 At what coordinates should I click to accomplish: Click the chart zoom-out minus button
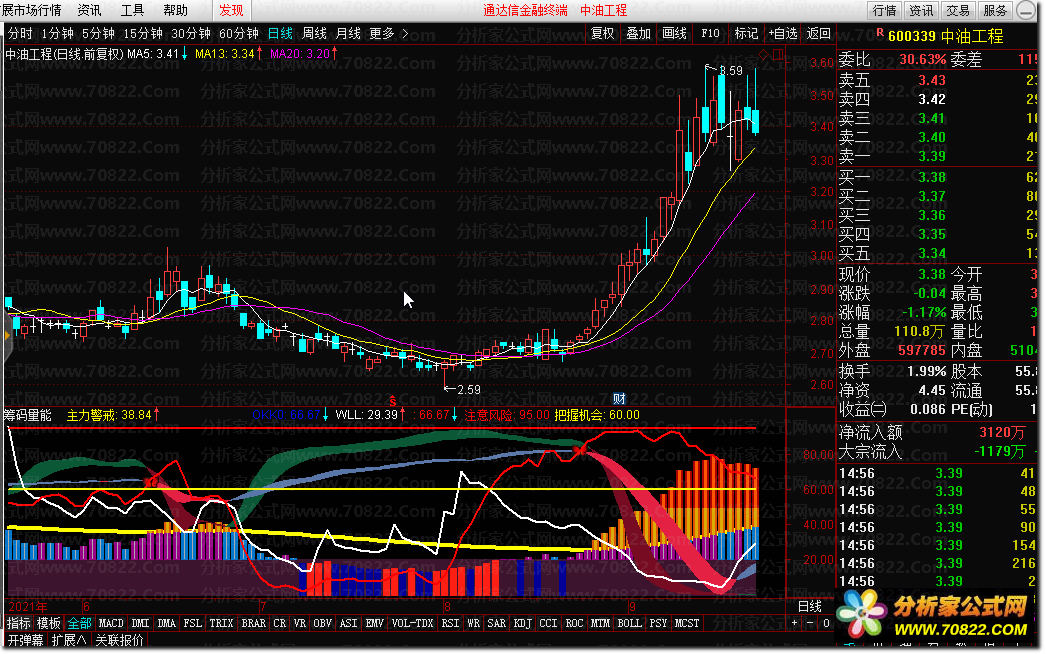(810, 623)
